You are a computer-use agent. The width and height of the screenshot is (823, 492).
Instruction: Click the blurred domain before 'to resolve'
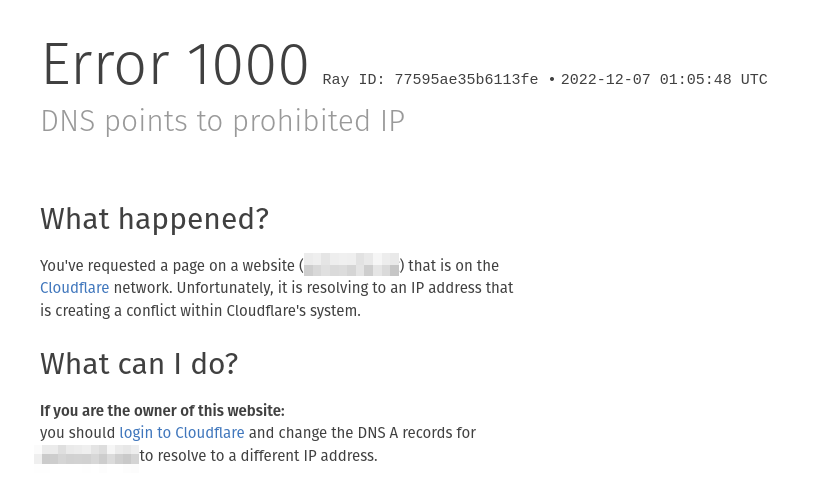coord(87,455)
